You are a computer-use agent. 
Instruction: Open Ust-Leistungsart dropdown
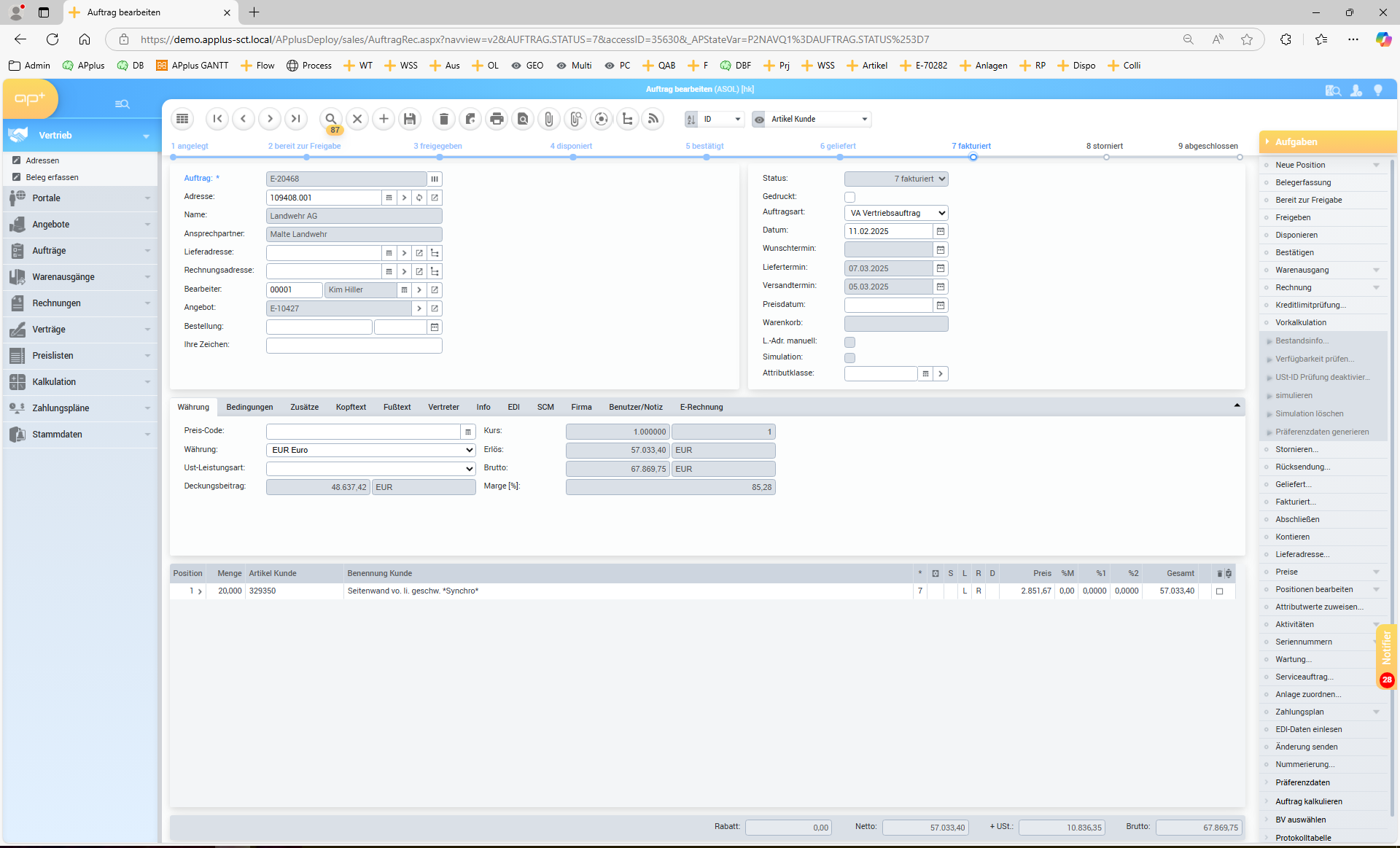pyautogui.click(x=371, y=468)
